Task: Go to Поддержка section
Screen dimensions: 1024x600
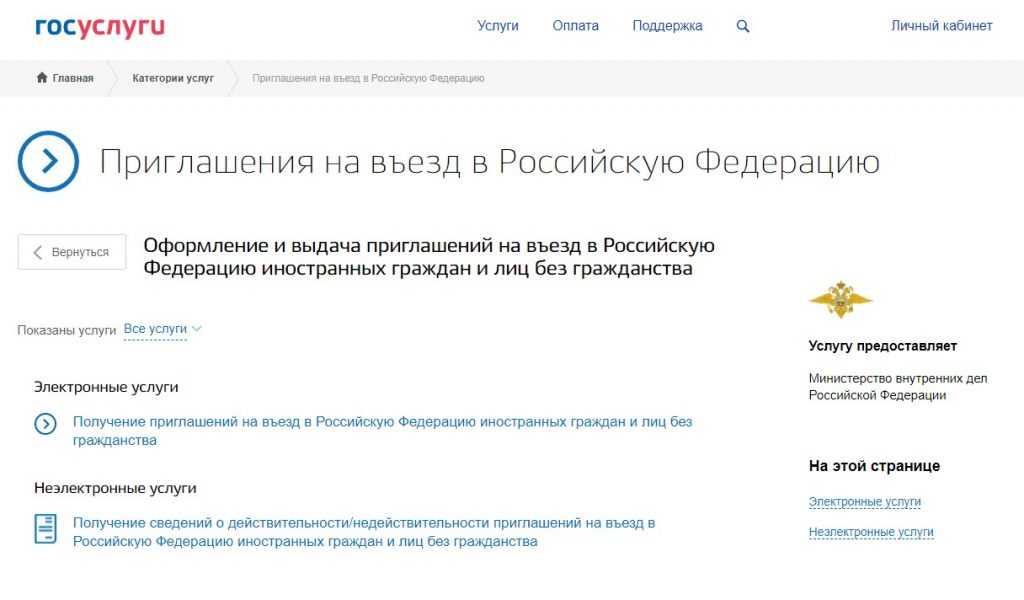Action: 667,26
